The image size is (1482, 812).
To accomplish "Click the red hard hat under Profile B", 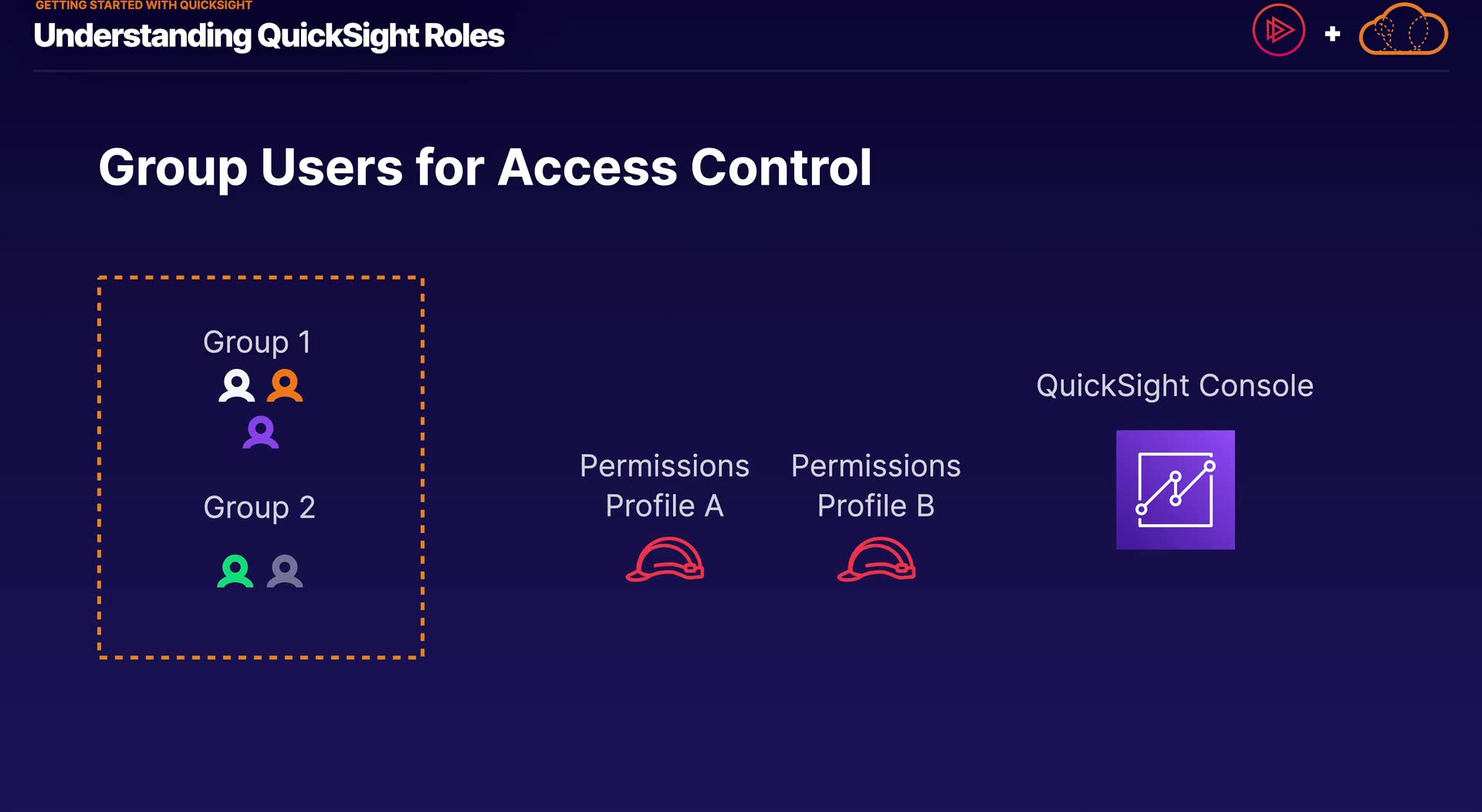I will tap(876, 560).
